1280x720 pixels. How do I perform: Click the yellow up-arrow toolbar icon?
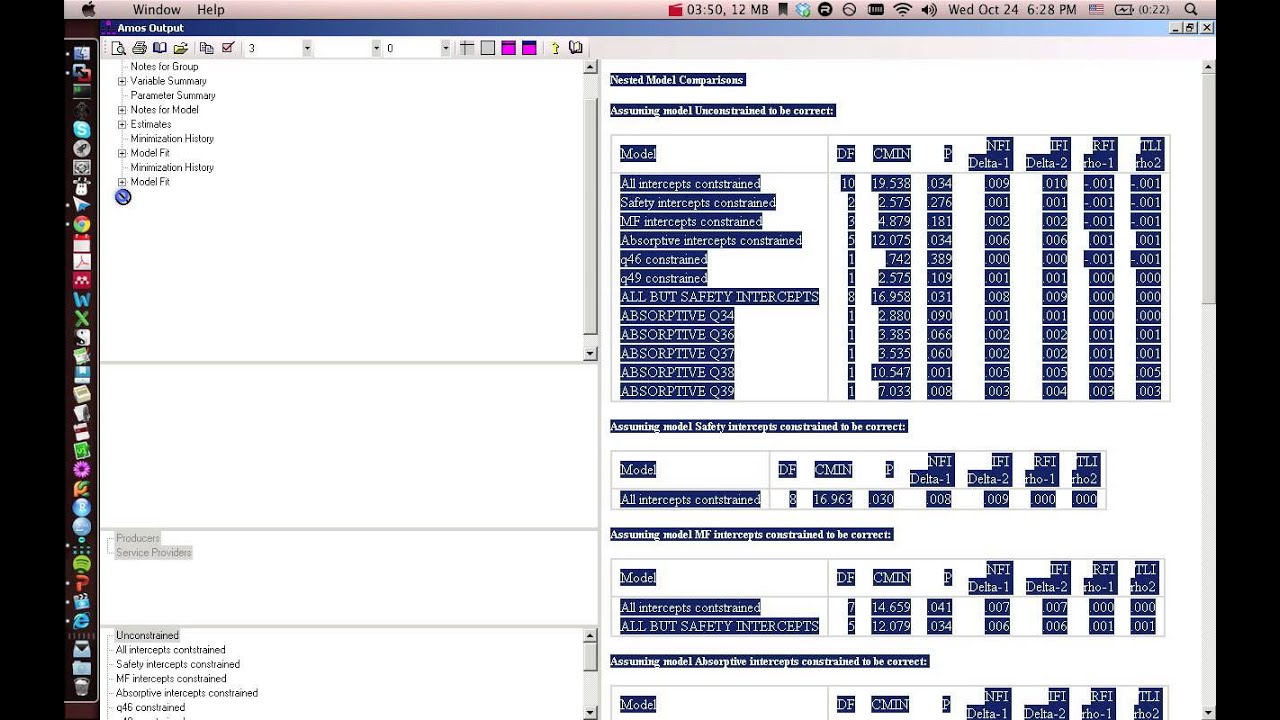click(x=555, y=48)
